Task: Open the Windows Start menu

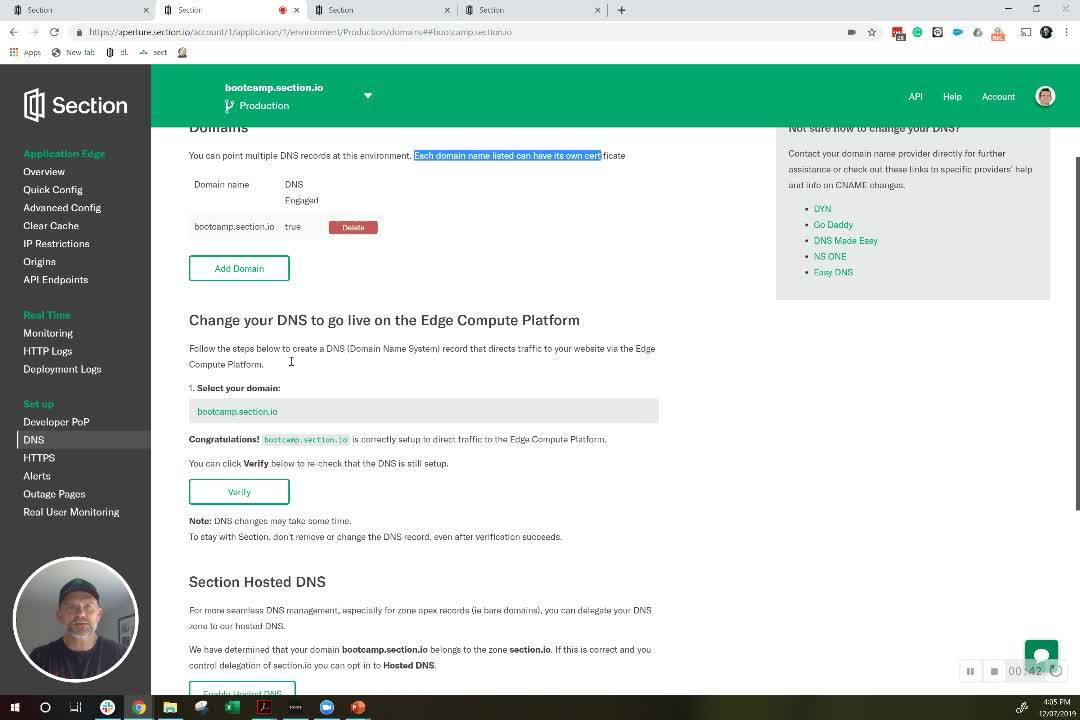Action: [x=14, y=708]
